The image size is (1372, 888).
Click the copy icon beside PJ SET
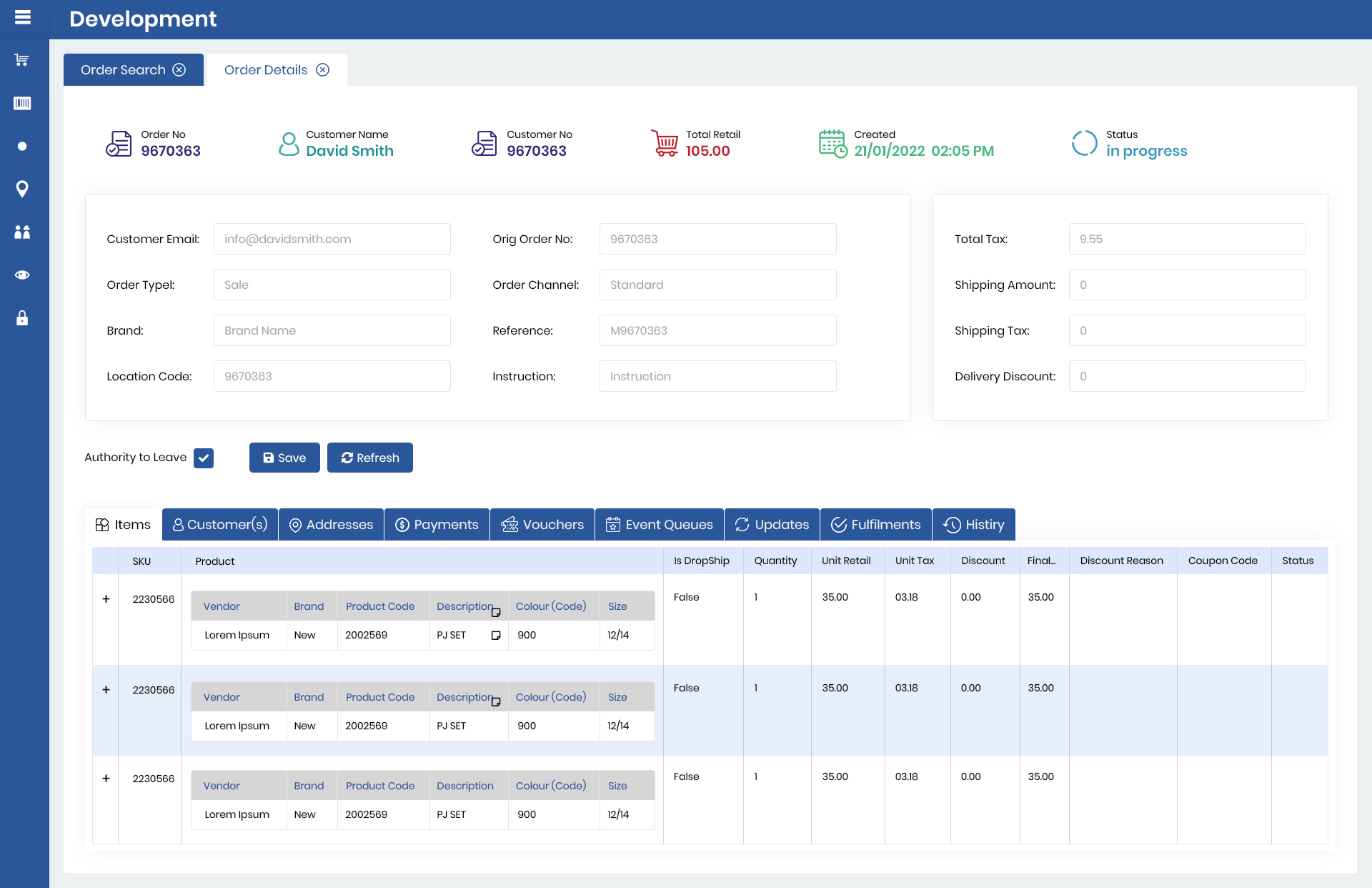496,636
